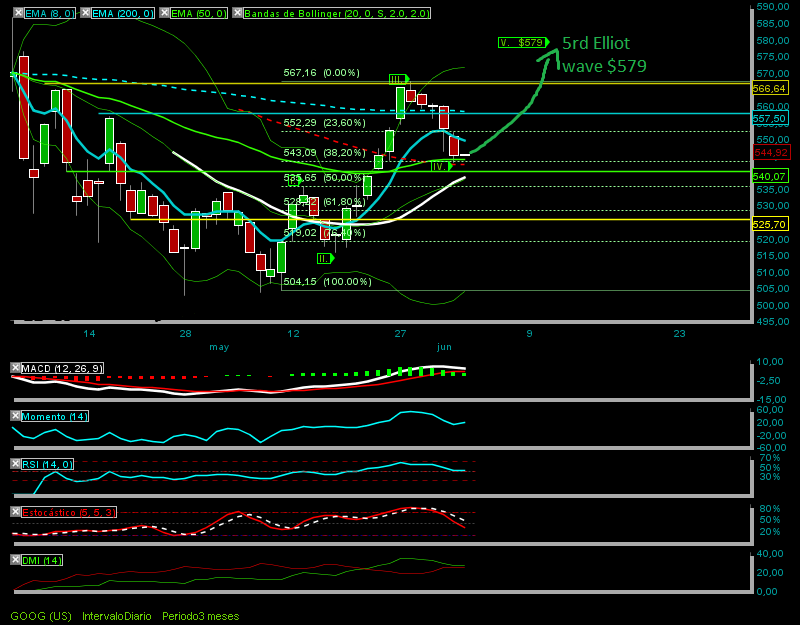This screenshot has height=625, width=800.
Task: Close the Estocástico (5, 5, 3) panel
Action: point(16,512)
